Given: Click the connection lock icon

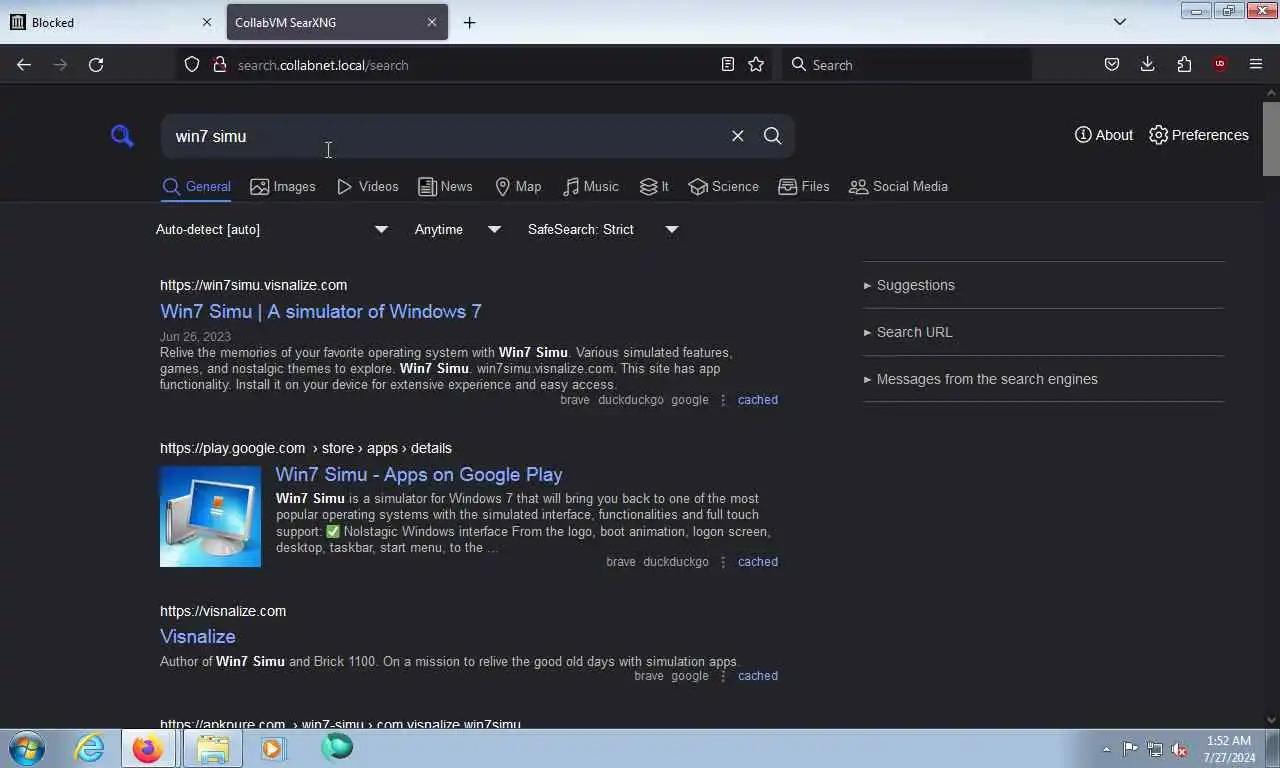Looking at the screenshot, I should pos(220,65).
